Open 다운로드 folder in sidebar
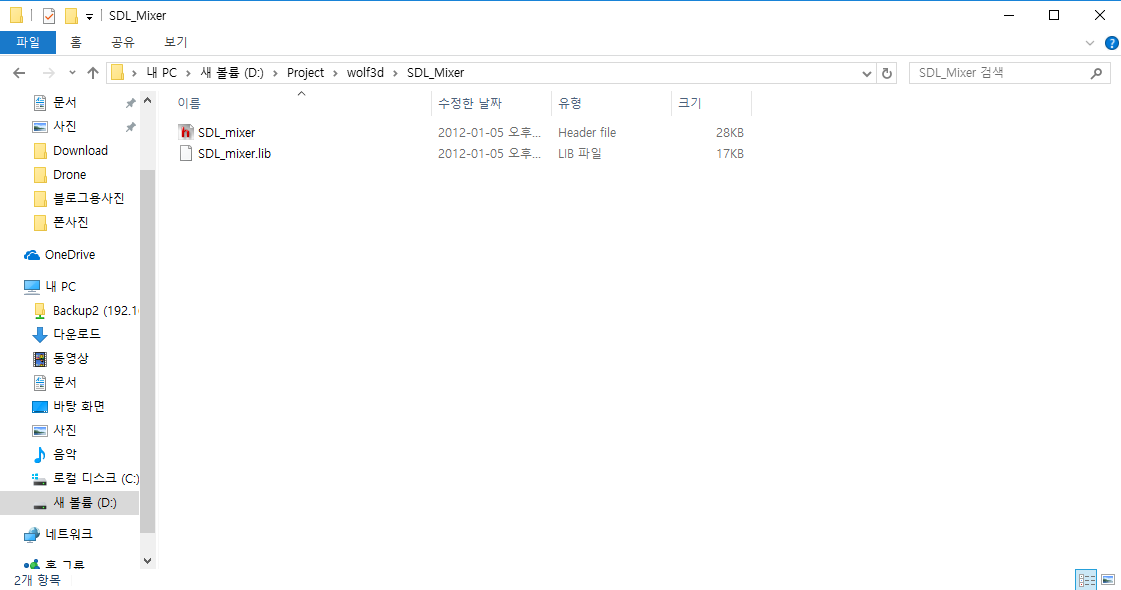 pos(76,334)
